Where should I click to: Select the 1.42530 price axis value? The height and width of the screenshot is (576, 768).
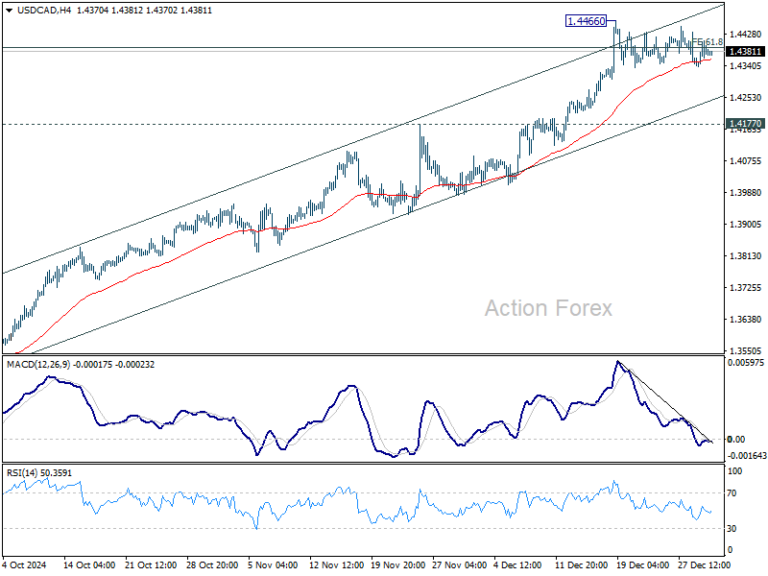tap(745, 97)
